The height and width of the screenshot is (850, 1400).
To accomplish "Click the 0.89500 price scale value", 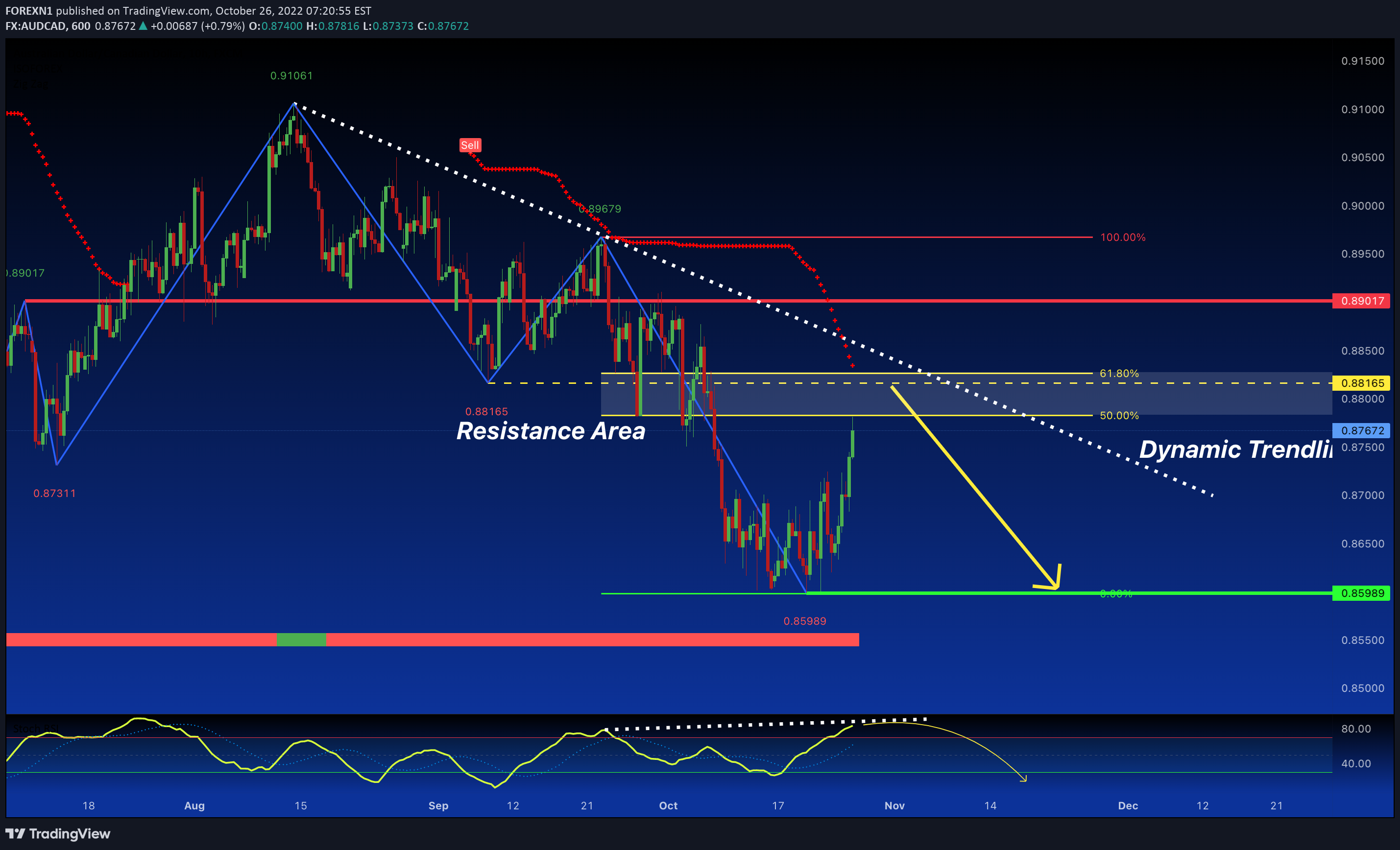I will click(1363, 254).
